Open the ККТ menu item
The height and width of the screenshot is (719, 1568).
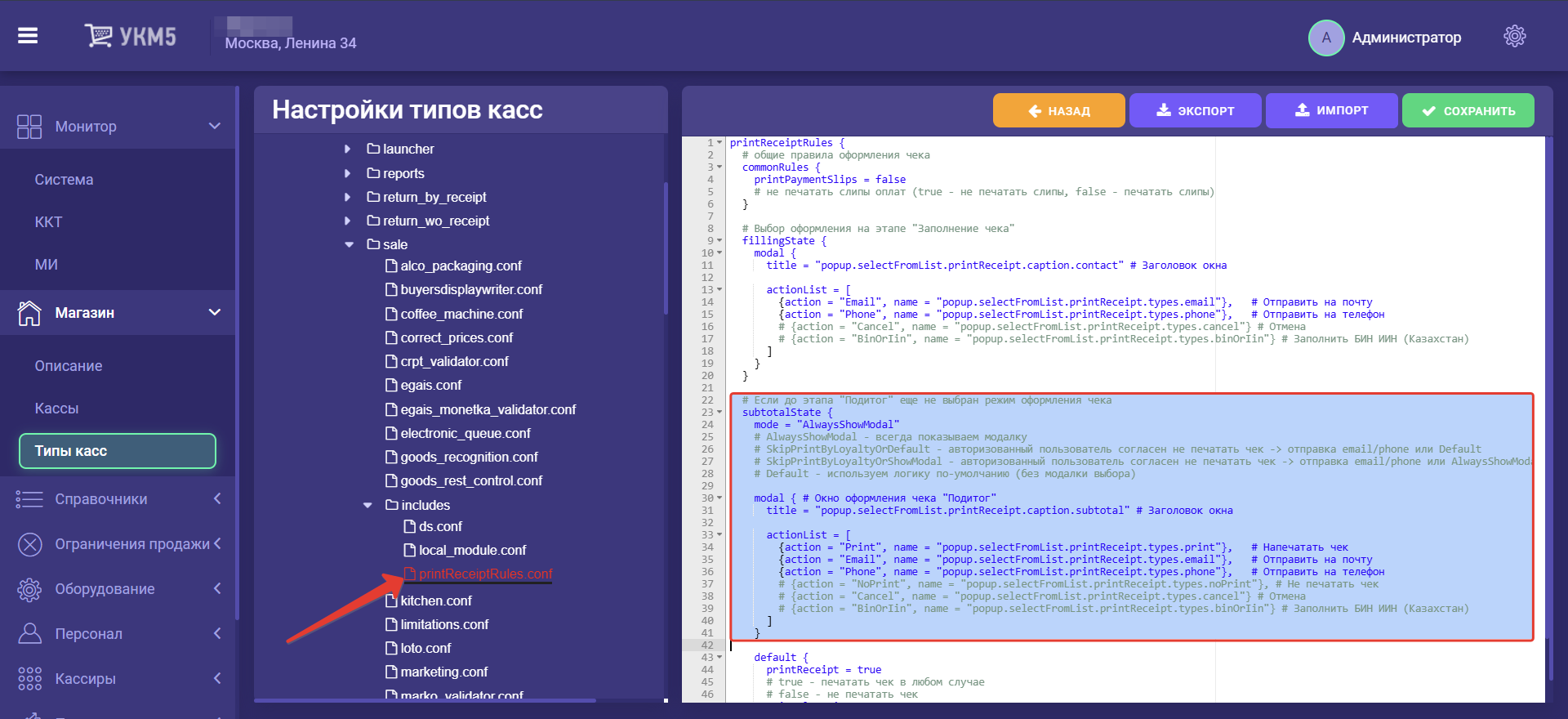pyautogui.click(x=48, y=222)
